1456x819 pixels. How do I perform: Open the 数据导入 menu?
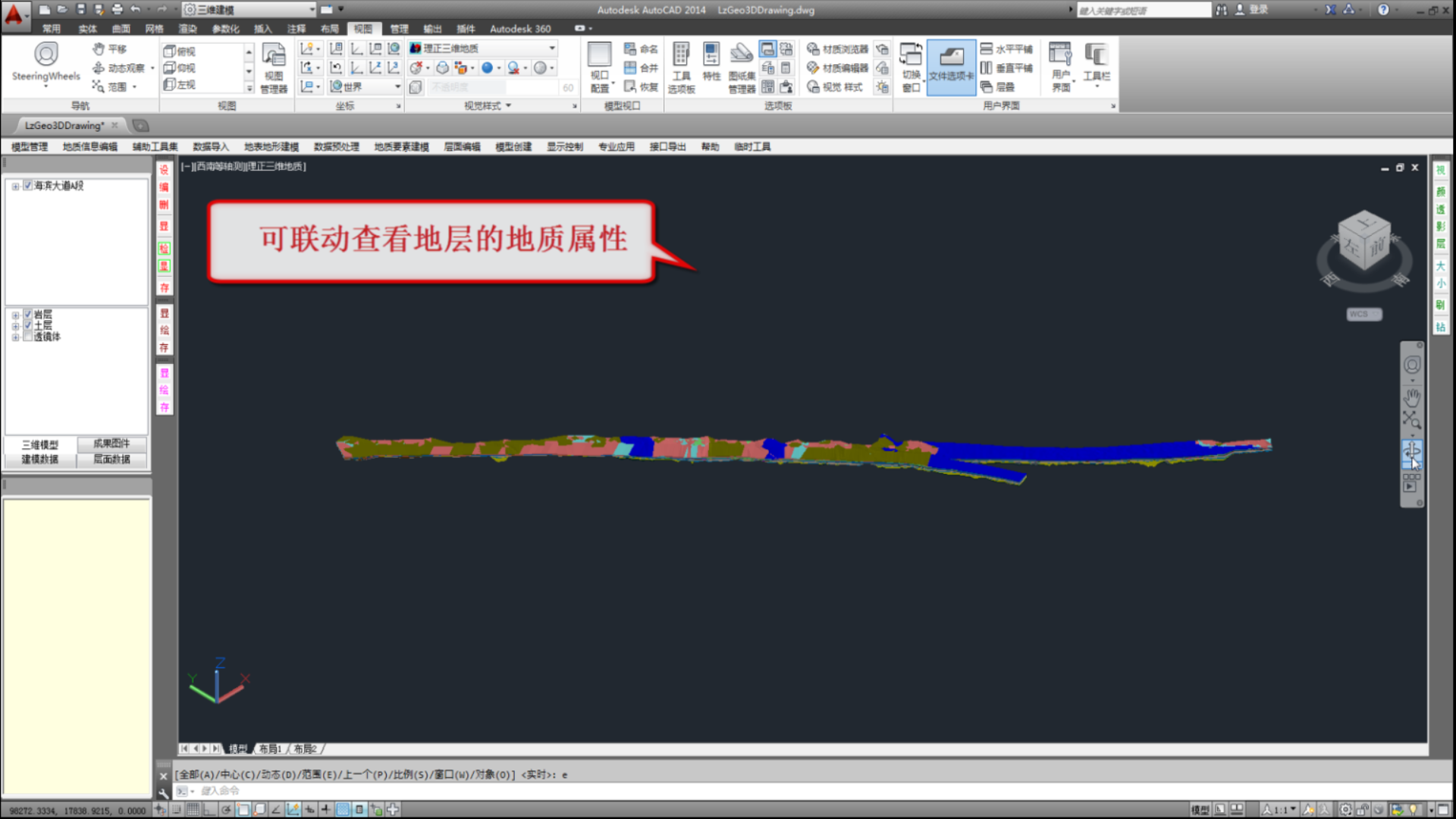(211, 146)
